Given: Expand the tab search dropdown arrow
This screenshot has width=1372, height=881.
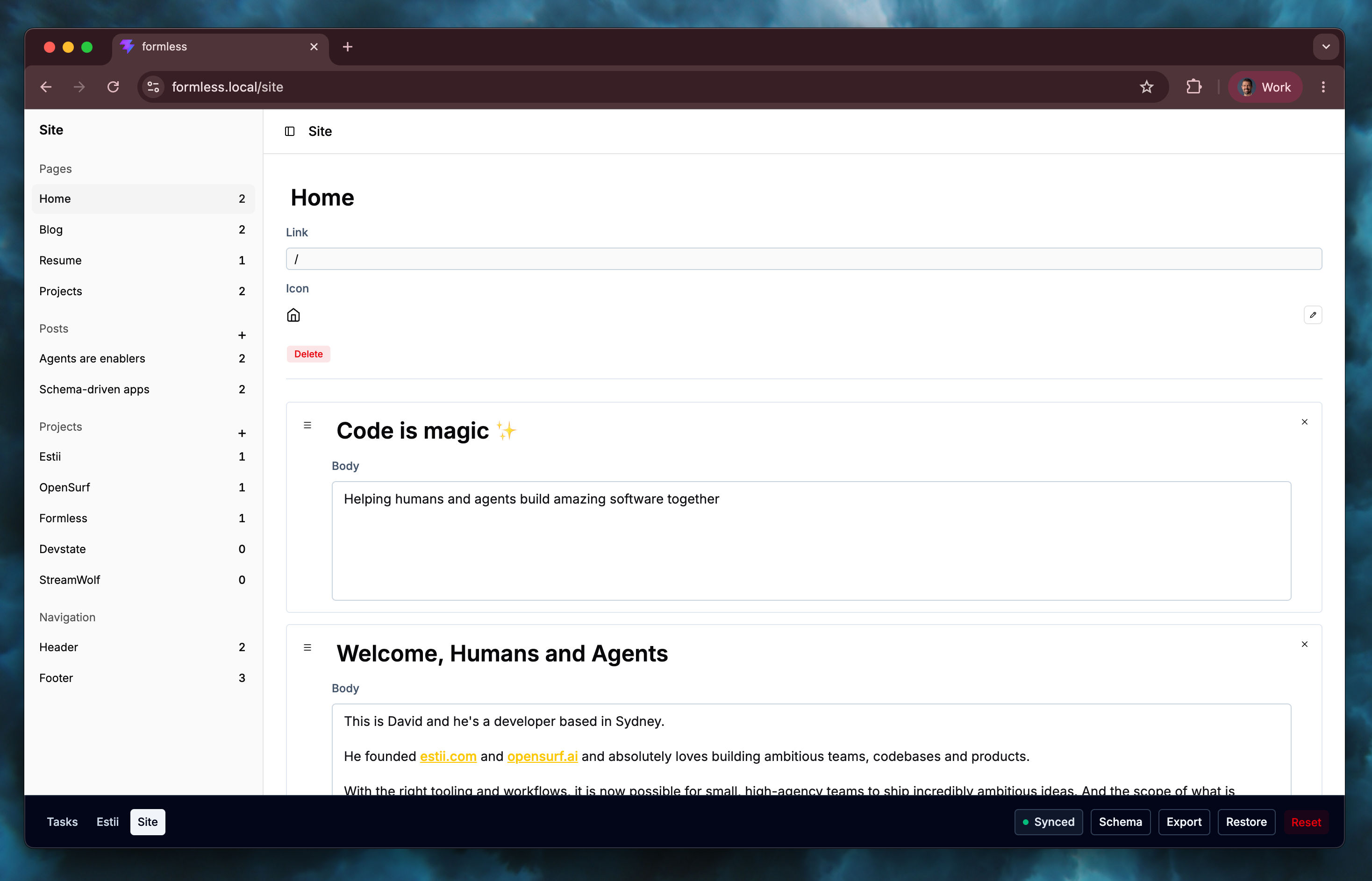Looking at the screenshot, I should [1326, 47].
